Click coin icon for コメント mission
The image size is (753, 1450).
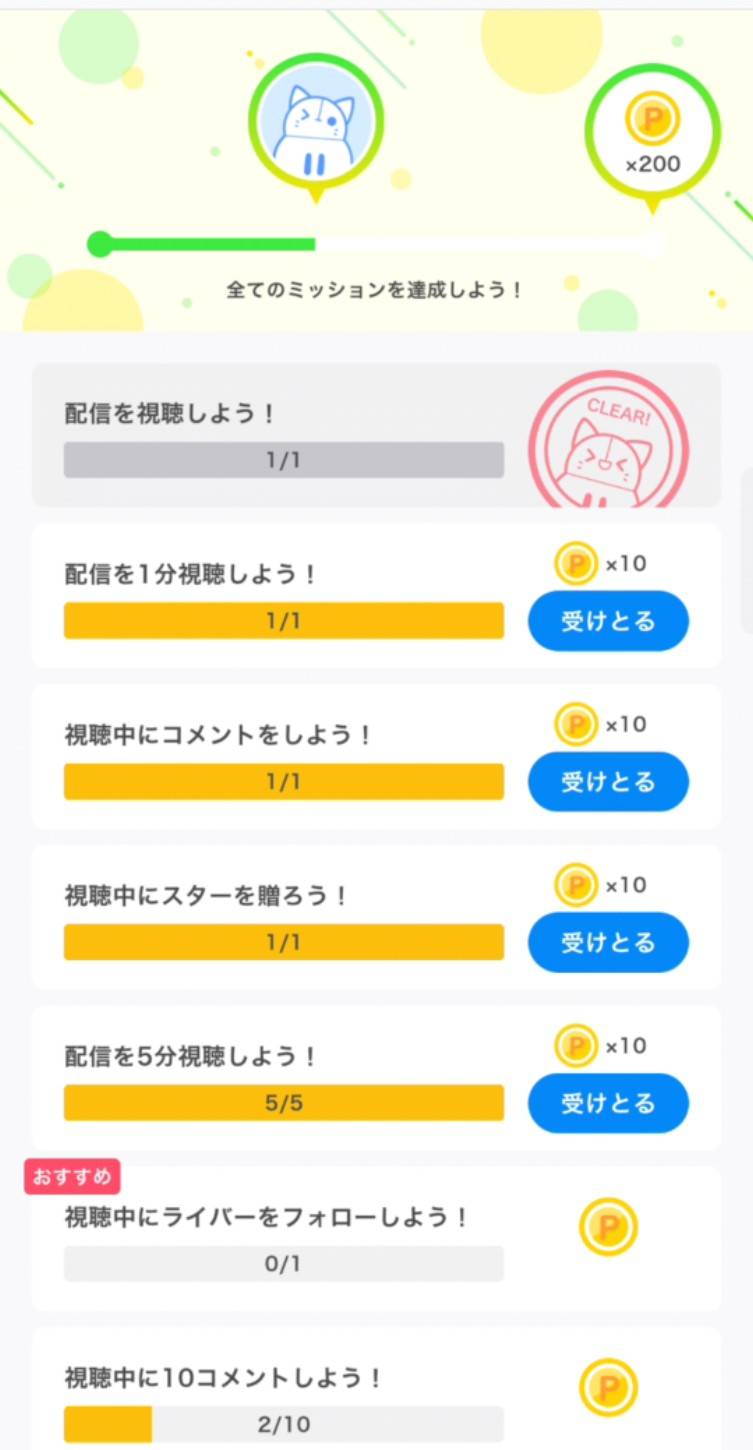click(x=575, y=724)
